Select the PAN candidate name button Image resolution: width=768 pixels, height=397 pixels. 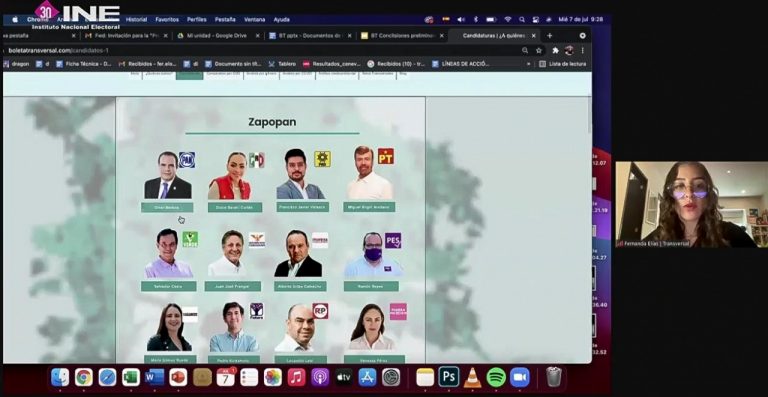point(167,207)
